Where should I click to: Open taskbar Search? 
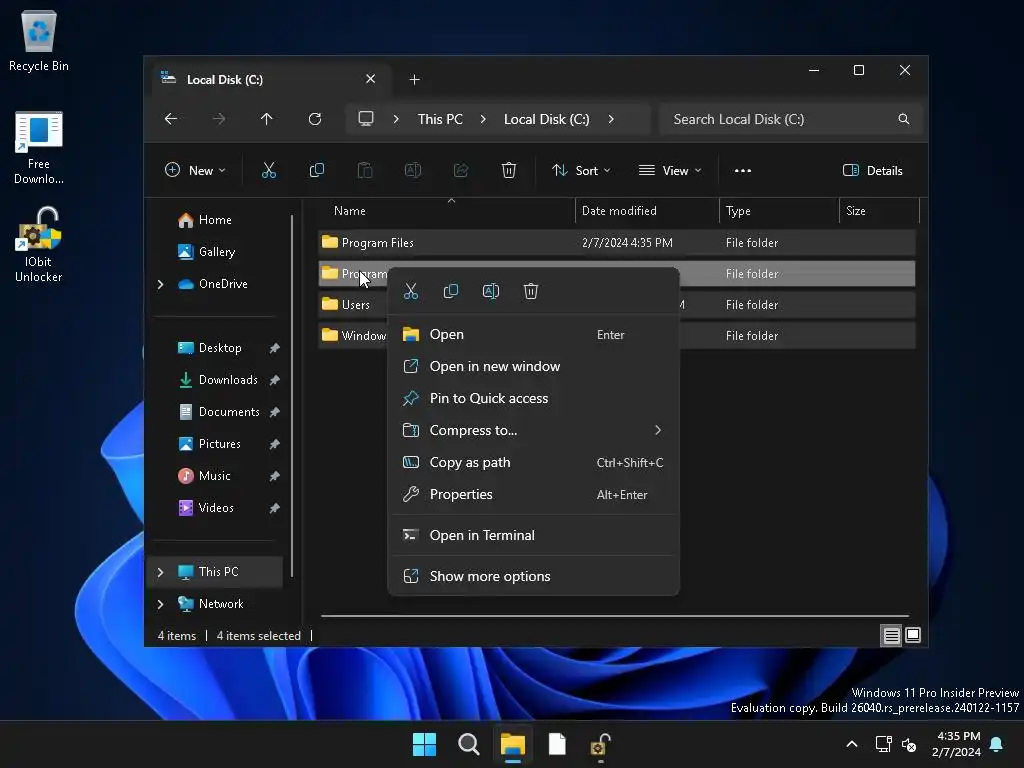click(469, 744)
